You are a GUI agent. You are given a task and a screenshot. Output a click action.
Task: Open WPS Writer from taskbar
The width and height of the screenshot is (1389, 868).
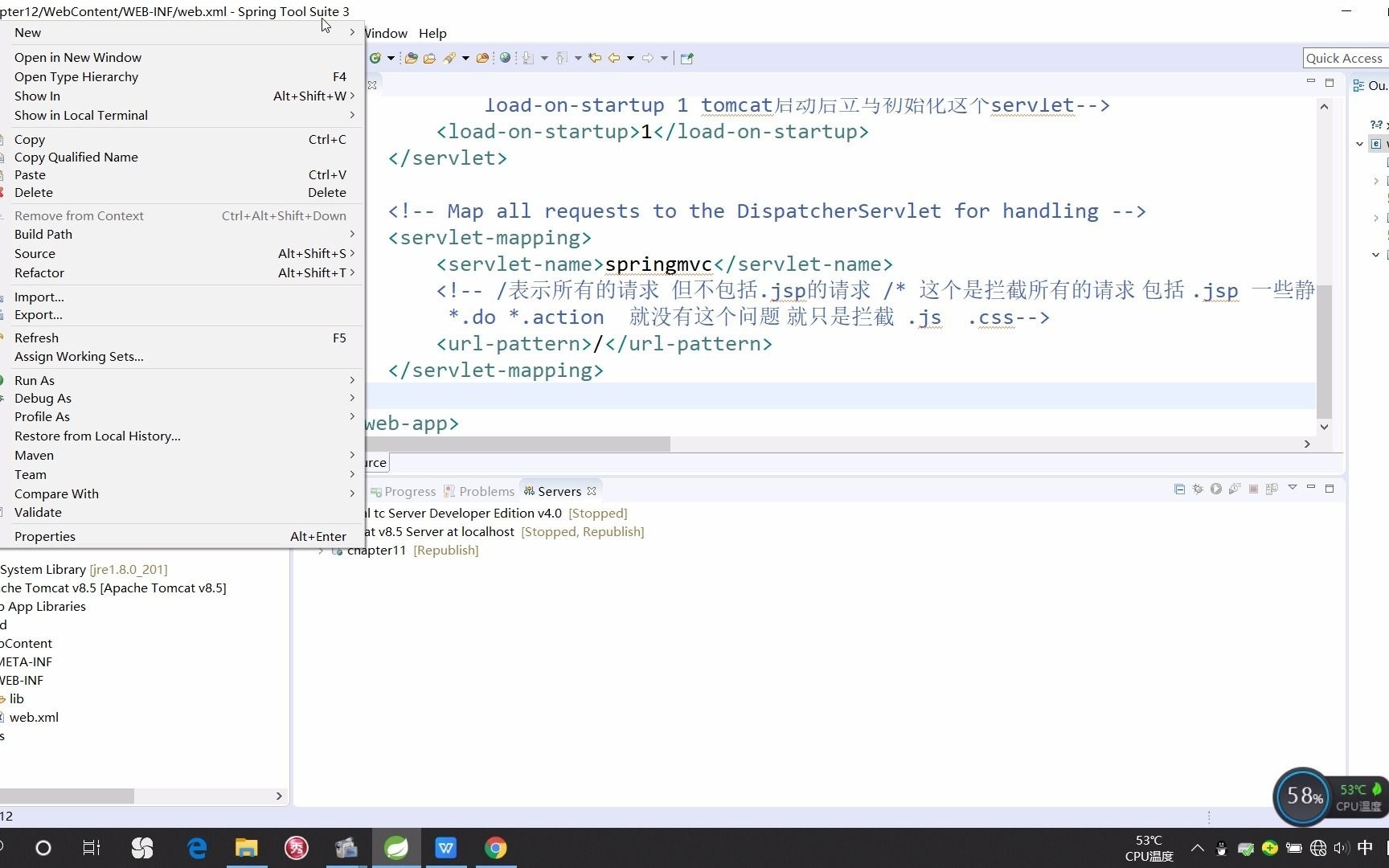click(x=446, y=848)
